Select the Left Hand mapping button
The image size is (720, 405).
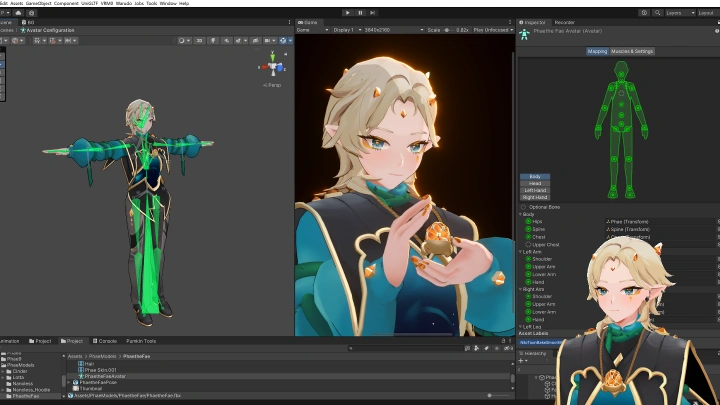[x=535, y=191]
